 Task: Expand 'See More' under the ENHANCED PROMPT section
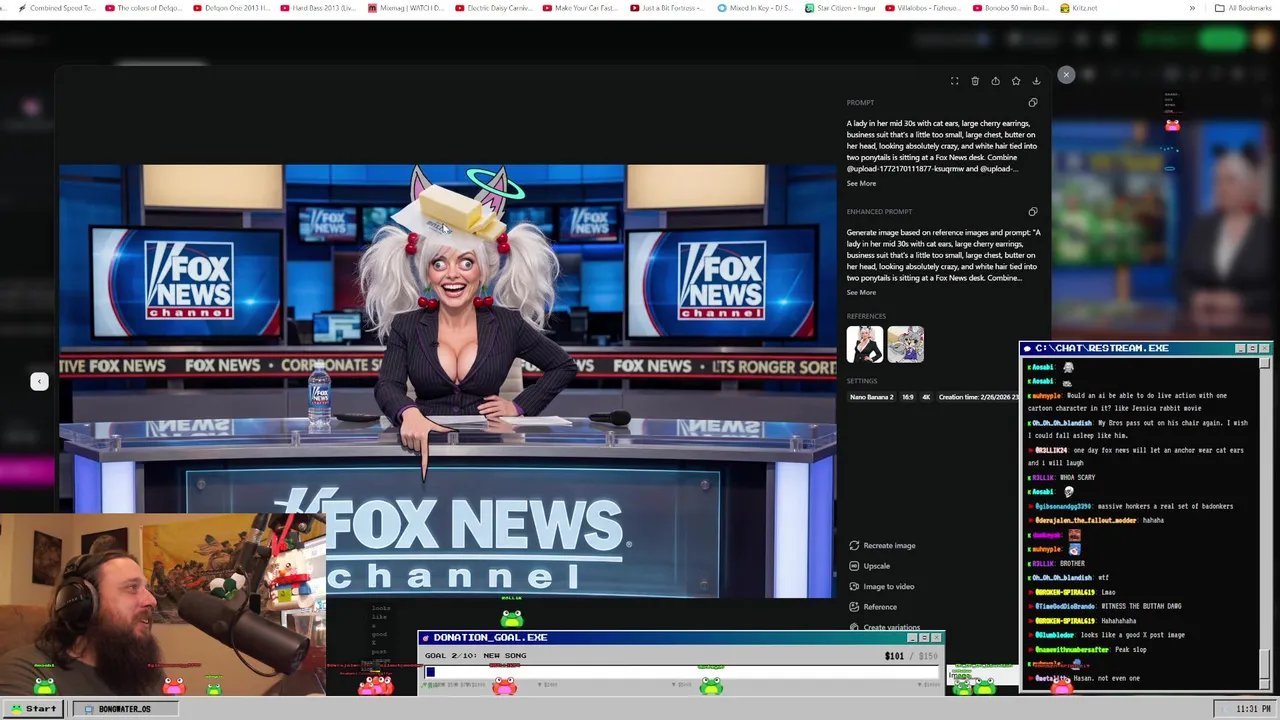(861, 292)
